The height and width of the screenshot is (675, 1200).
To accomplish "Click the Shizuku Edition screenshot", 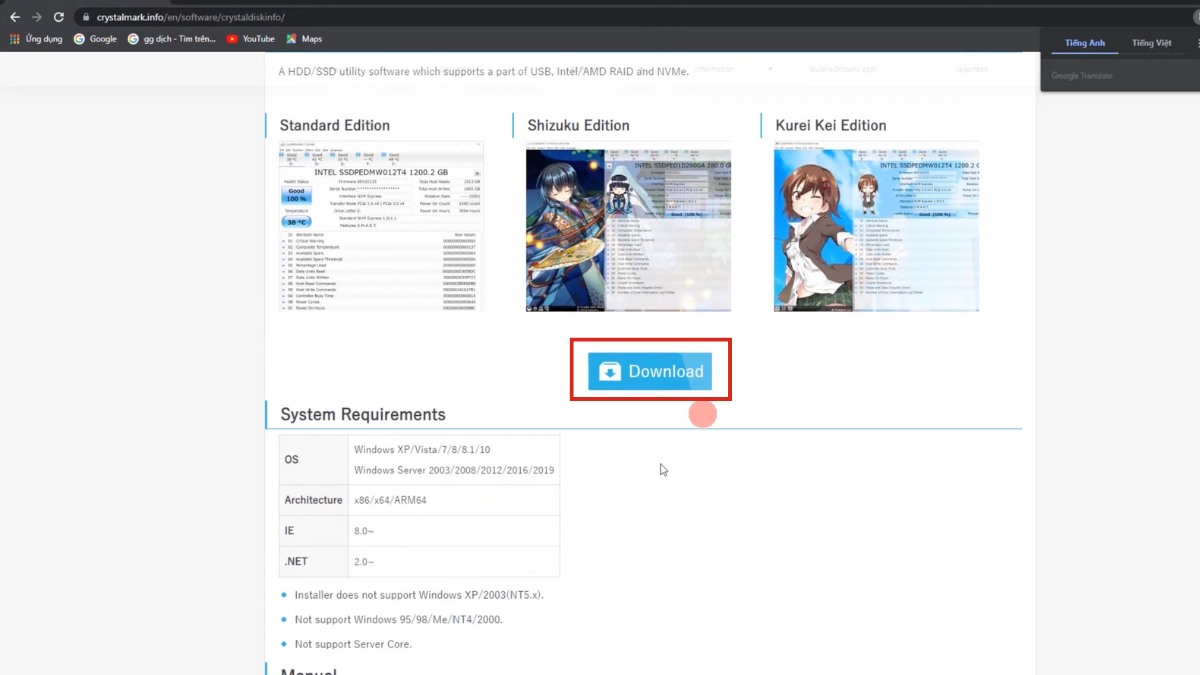I will click(628, 230).
